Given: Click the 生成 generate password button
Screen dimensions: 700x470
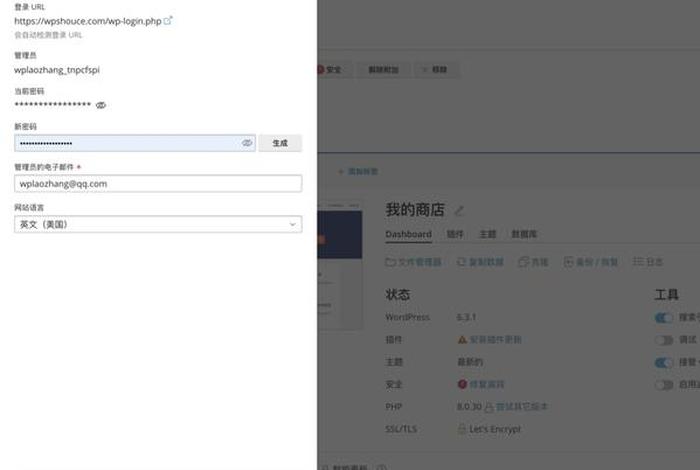Looking at the screenshot, I should point(280,143).
